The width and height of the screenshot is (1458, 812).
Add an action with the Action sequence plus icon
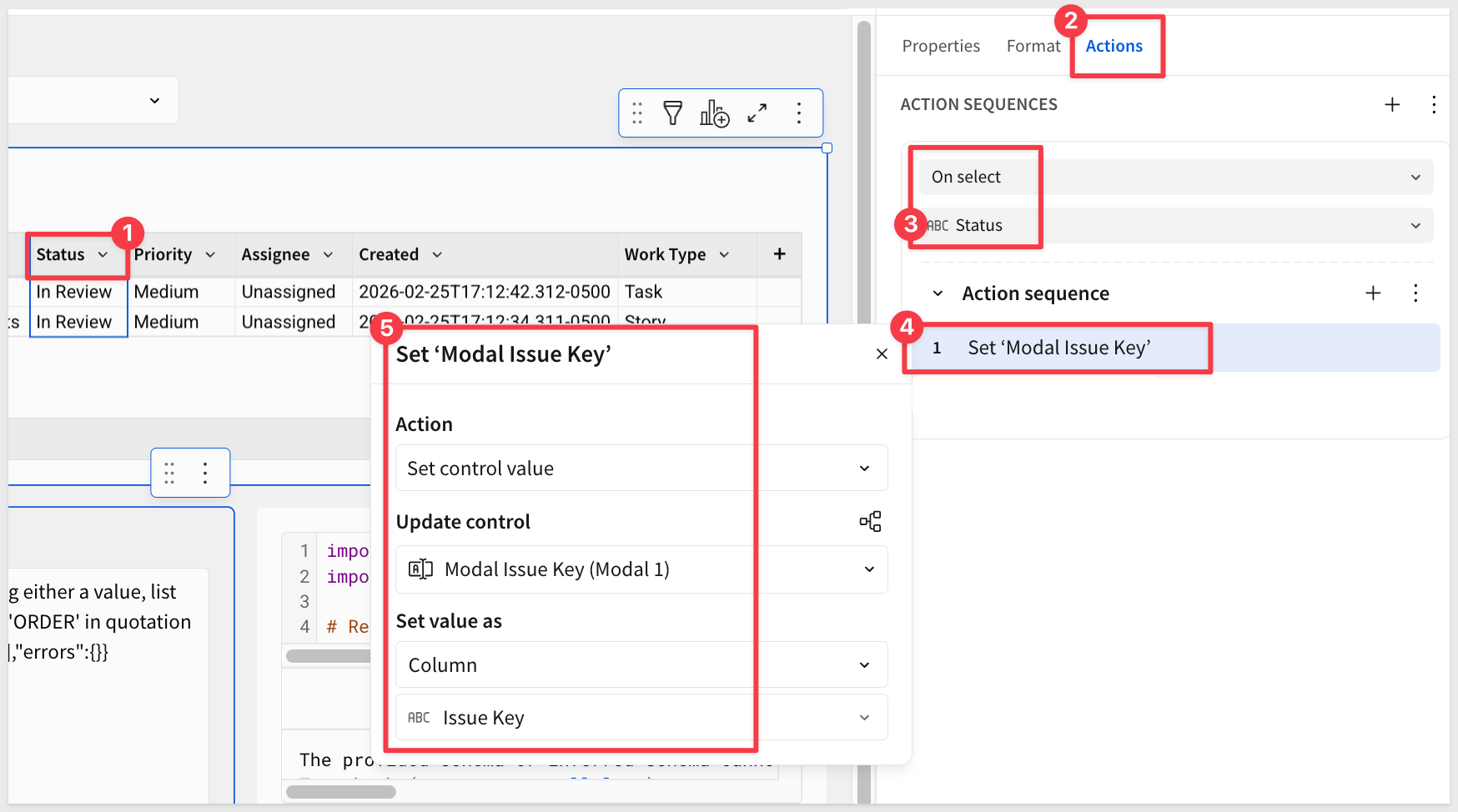tap(1373, 293)
